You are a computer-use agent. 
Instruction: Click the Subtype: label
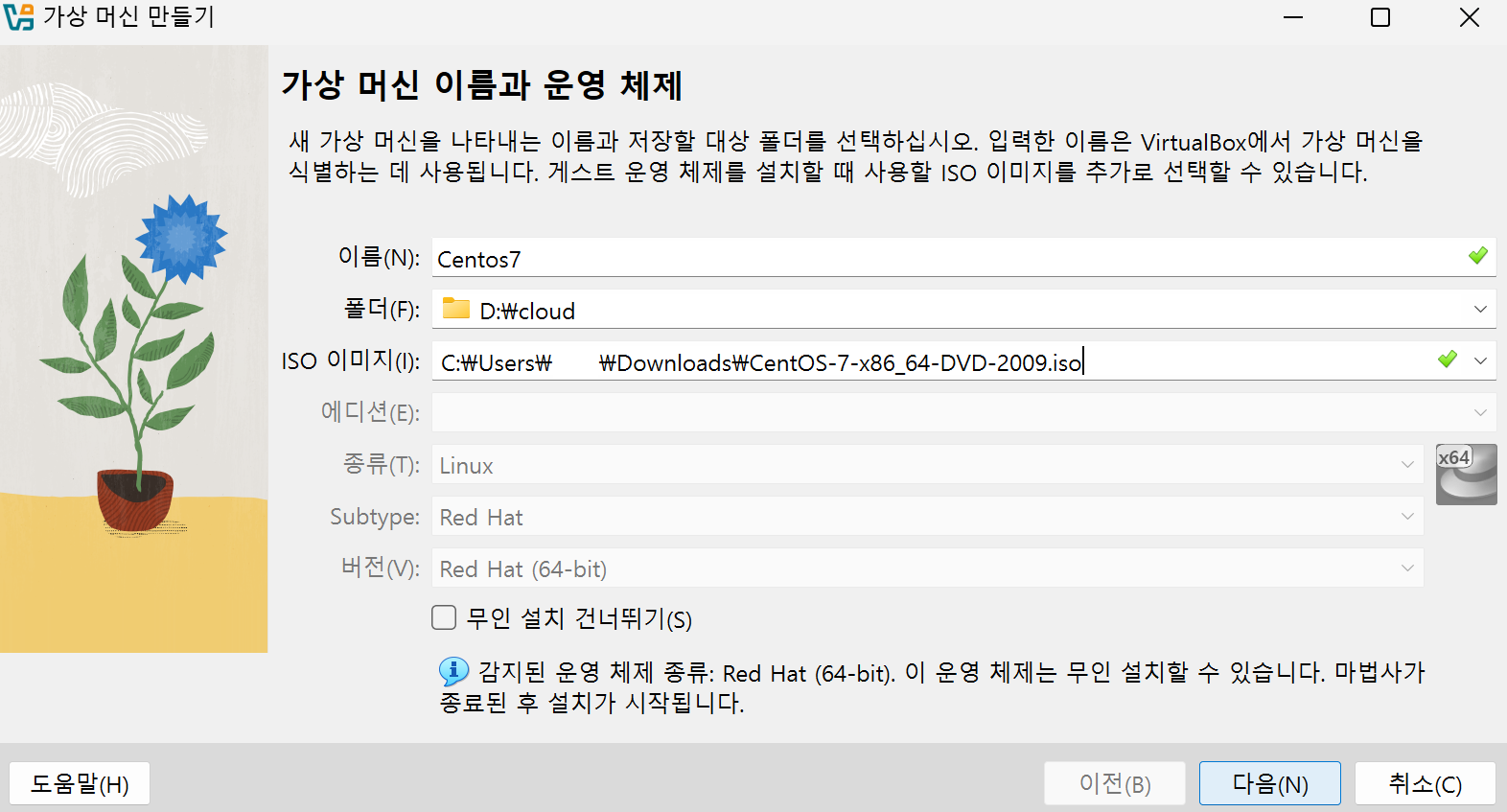375,516
